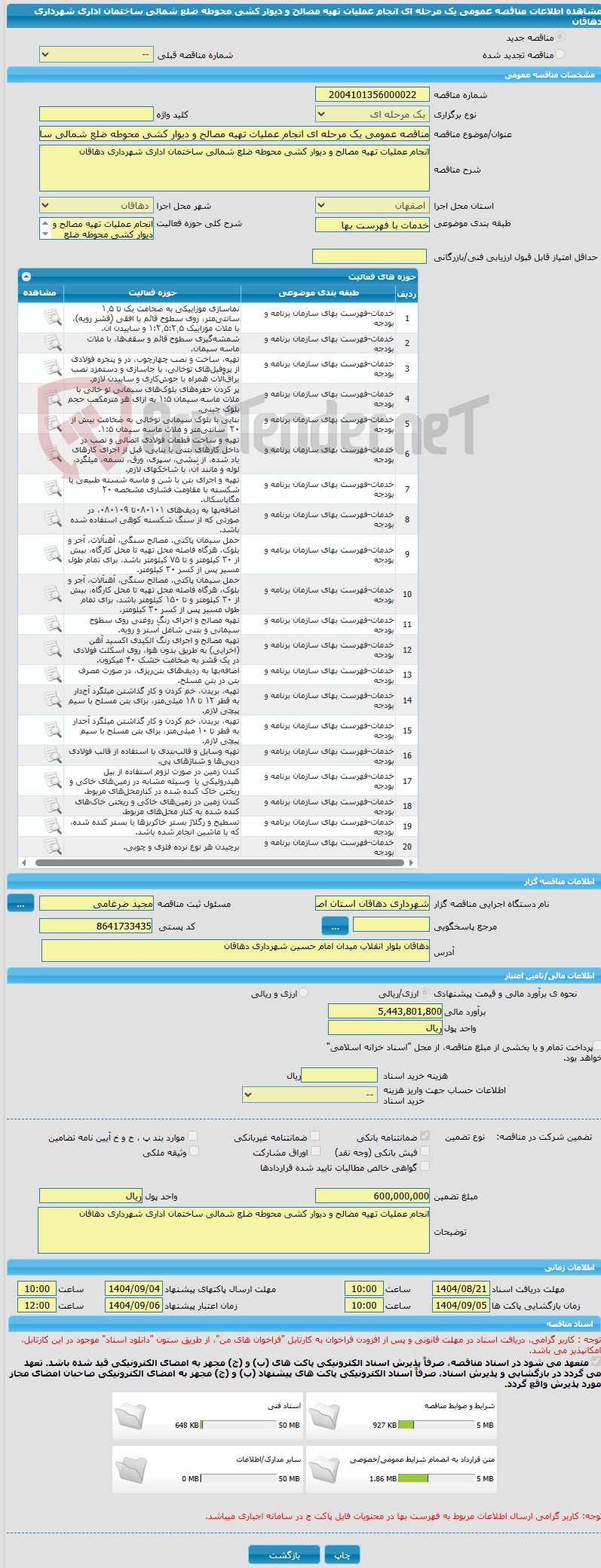Viewport: 601px width, 1568px height.
Task: Open view icon for activity row 19
Action: point(53,826)
